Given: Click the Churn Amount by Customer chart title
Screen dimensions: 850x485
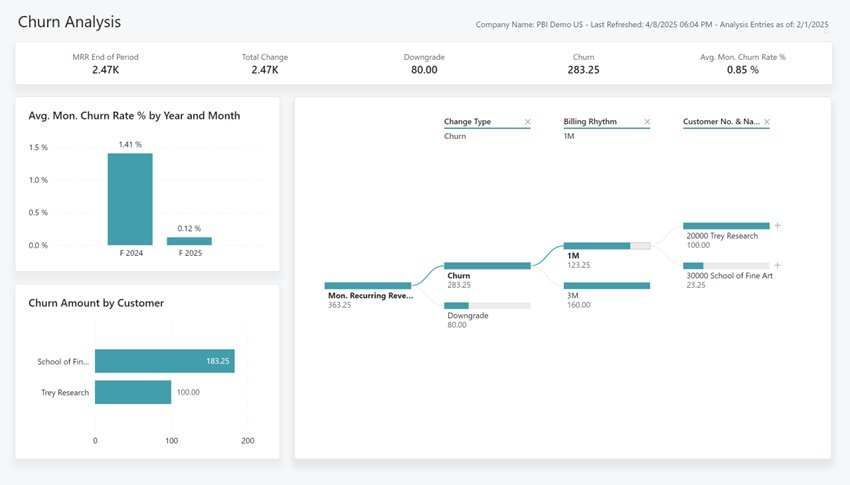Looking at the screenshot, I should (x=96, y=303).
